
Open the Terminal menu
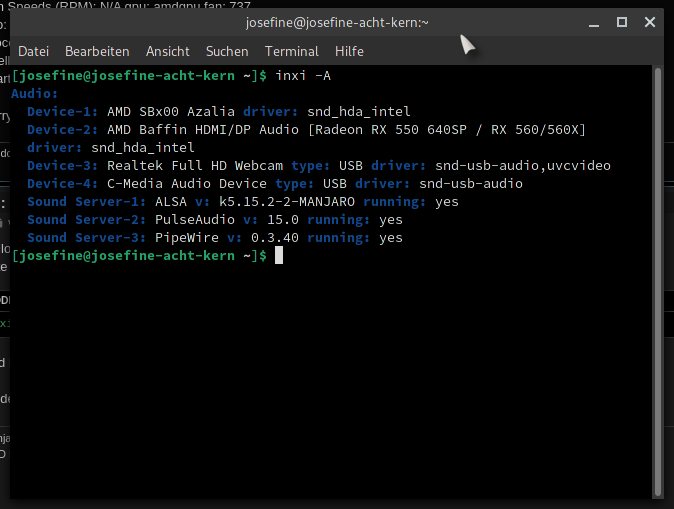(x=292, y=51)
